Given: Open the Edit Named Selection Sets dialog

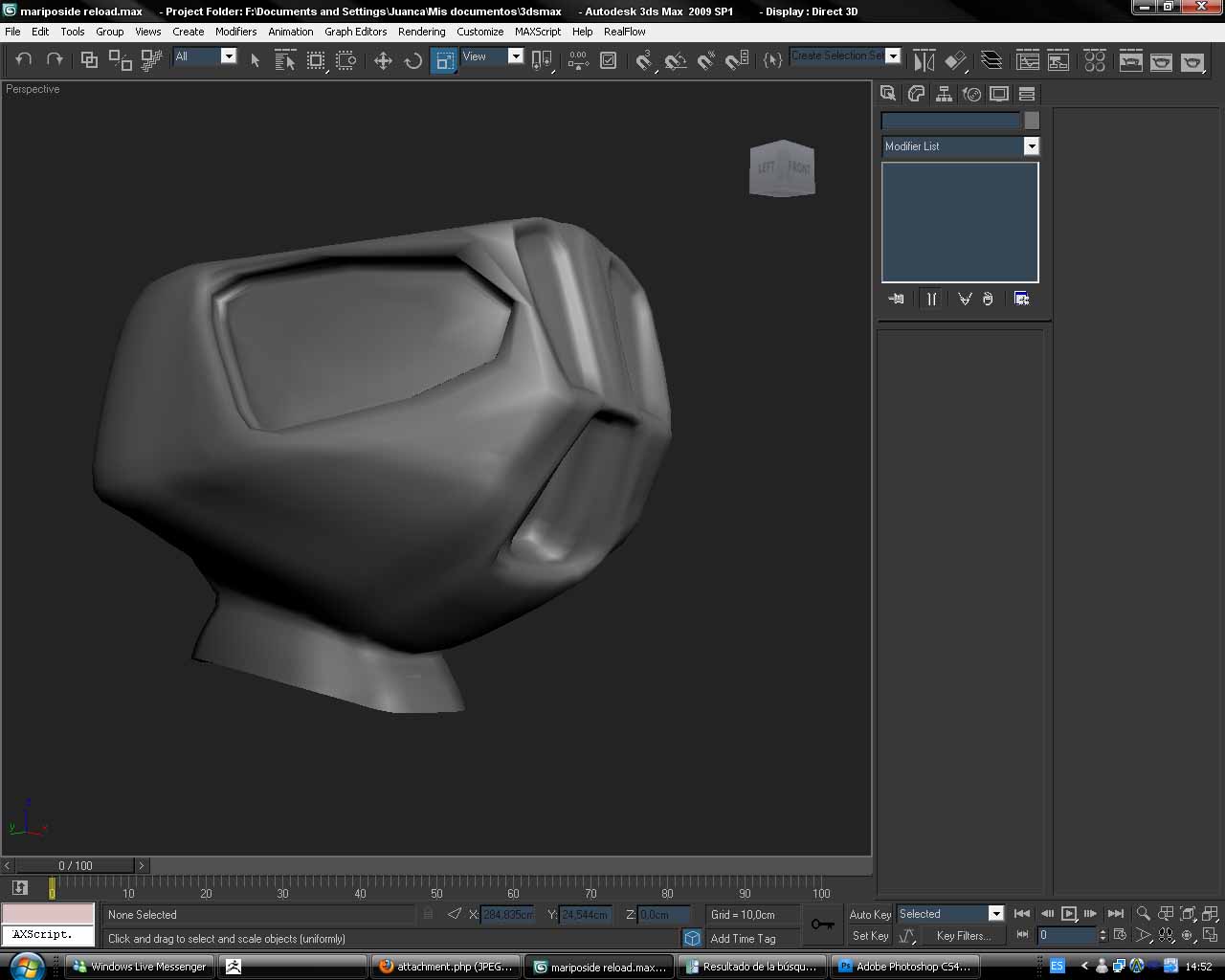Looking at the screenshot, I should pyautogui.click(x=772, y=59).
